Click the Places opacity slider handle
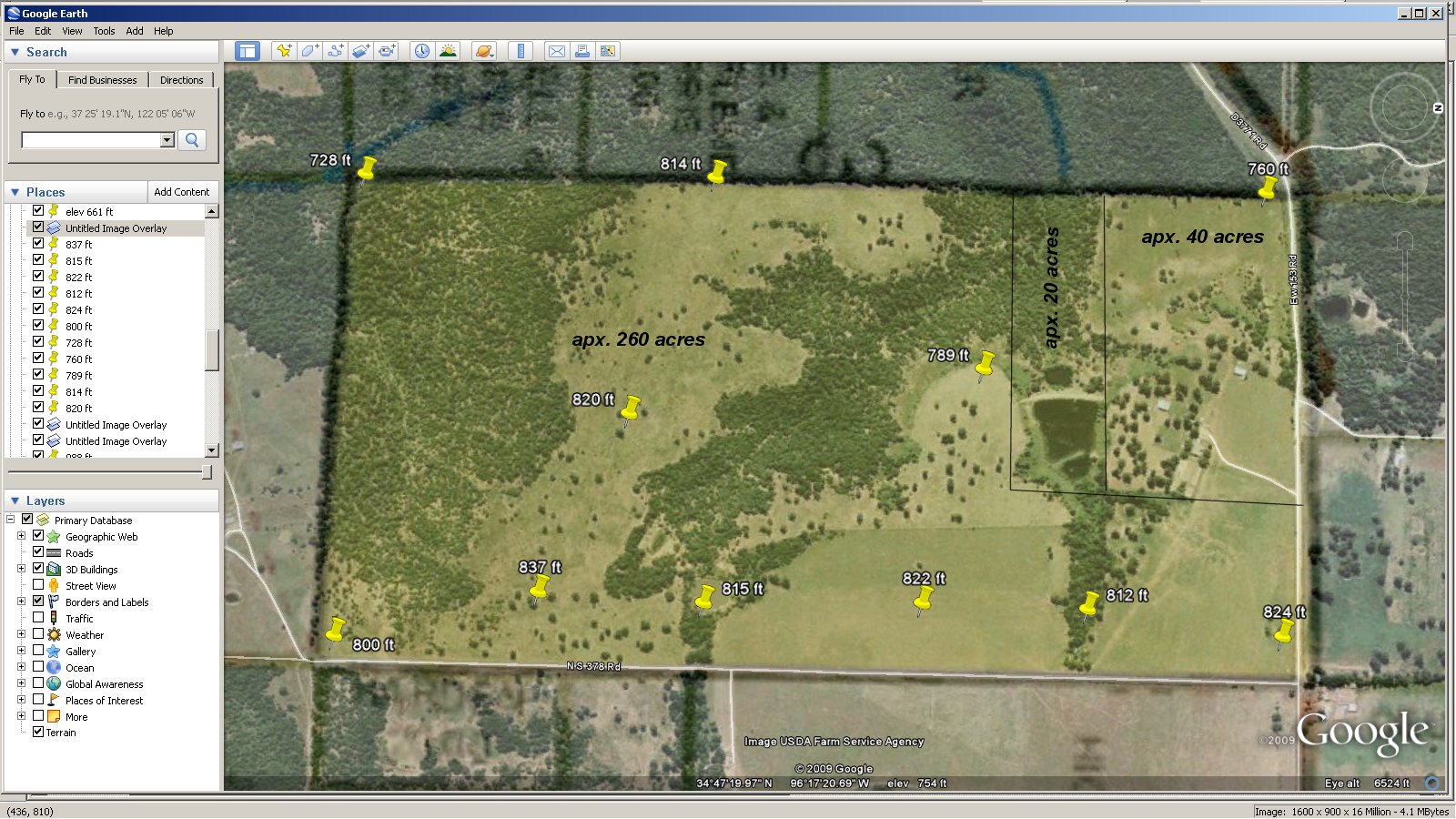Viewport: 1456px width, 819px height. [x=207, y=472]
